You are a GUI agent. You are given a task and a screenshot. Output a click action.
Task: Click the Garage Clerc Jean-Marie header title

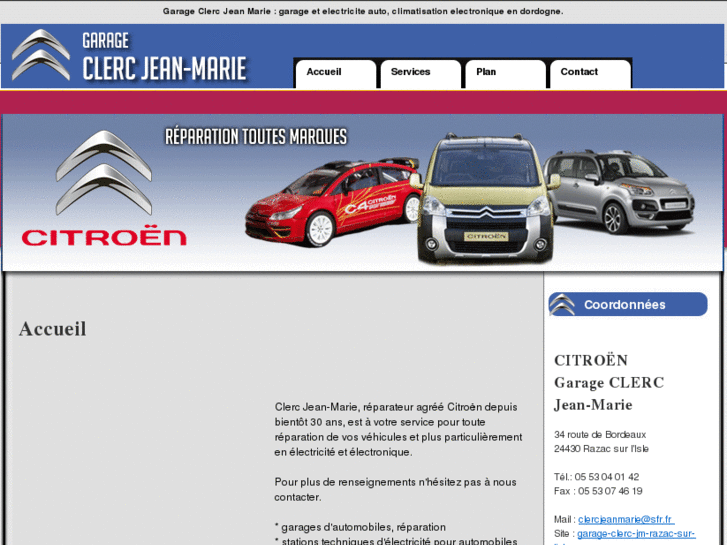164,57
